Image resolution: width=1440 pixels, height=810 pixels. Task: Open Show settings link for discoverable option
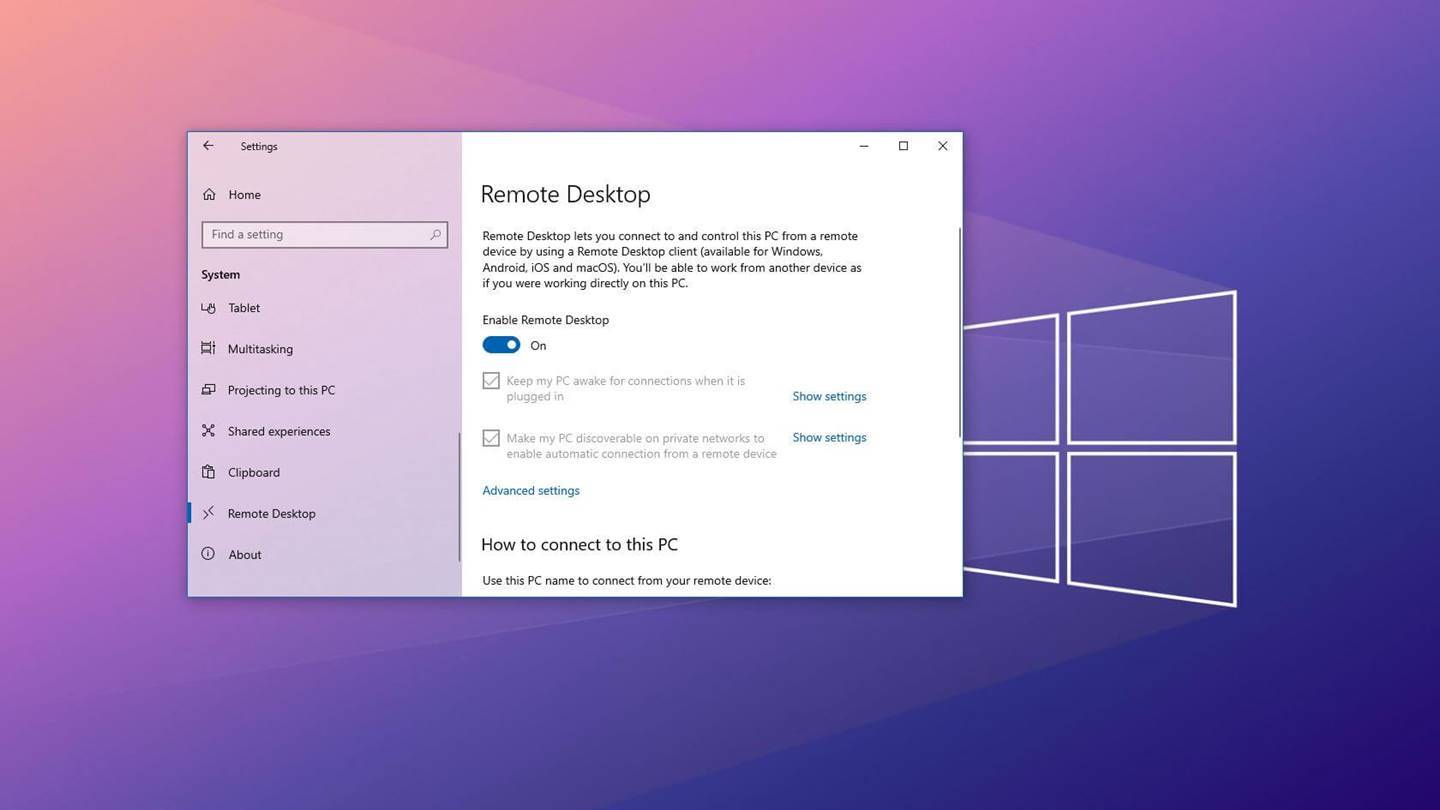(829, 437)
